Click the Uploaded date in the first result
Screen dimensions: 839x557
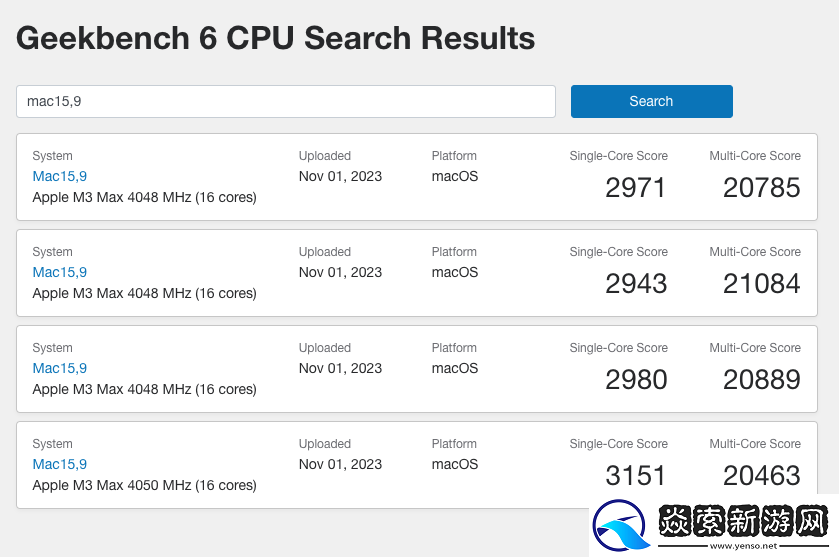pos(340,176)
